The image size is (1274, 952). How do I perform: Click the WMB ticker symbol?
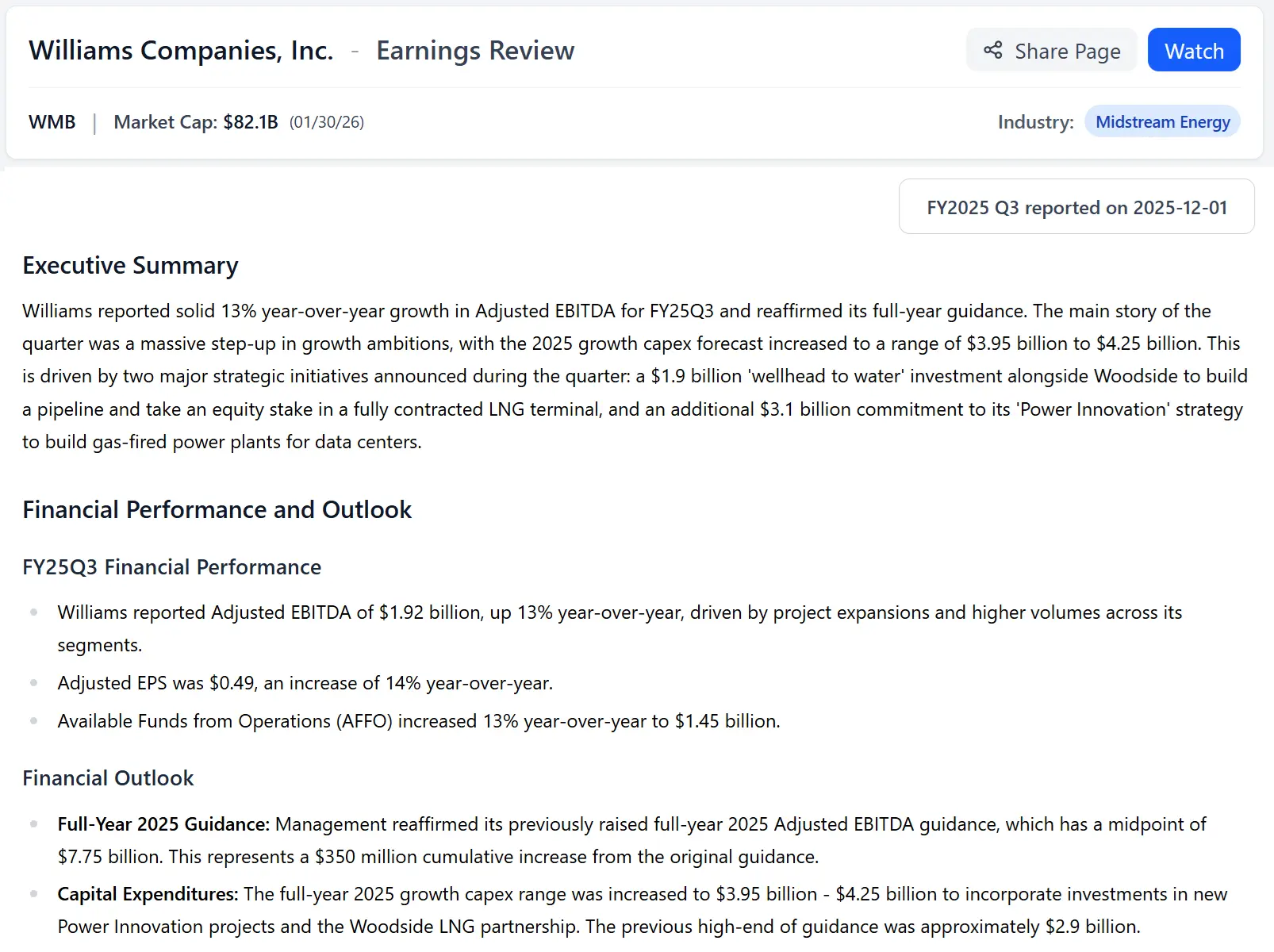coord(52,121)
